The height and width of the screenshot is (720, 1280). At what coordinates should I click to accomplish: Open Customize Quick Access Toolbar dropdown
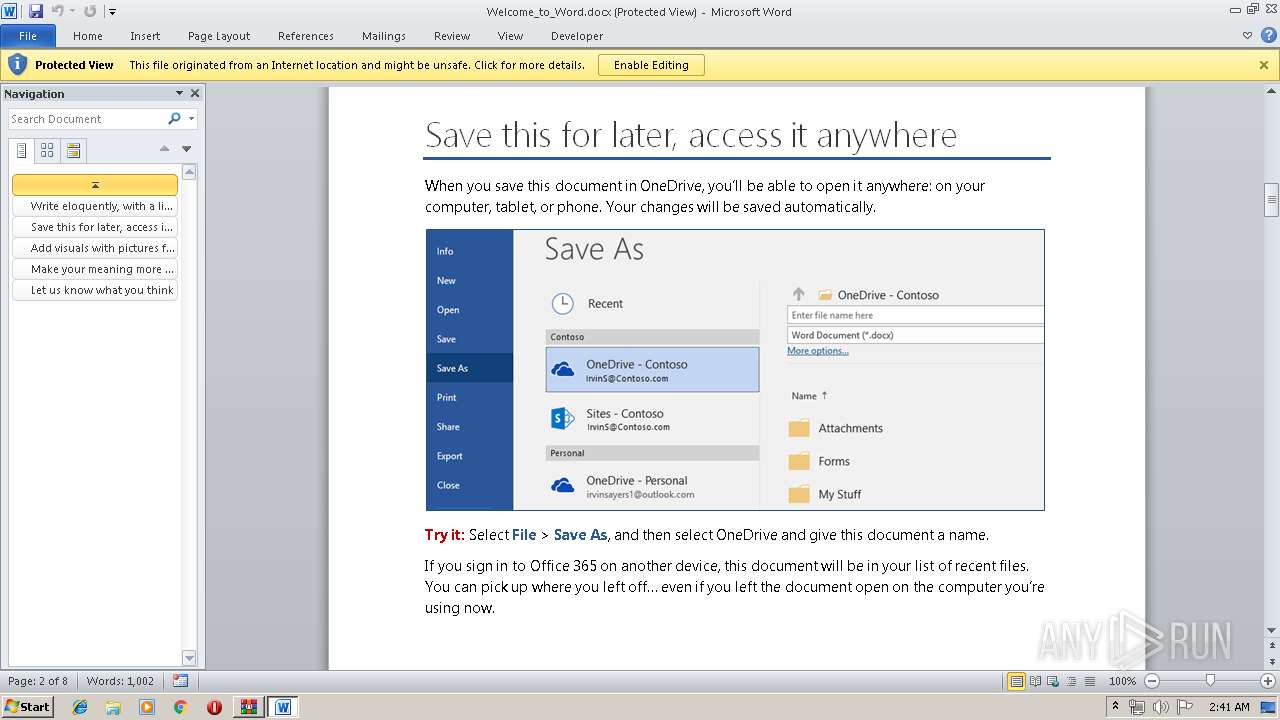click(x=112, y=12)
